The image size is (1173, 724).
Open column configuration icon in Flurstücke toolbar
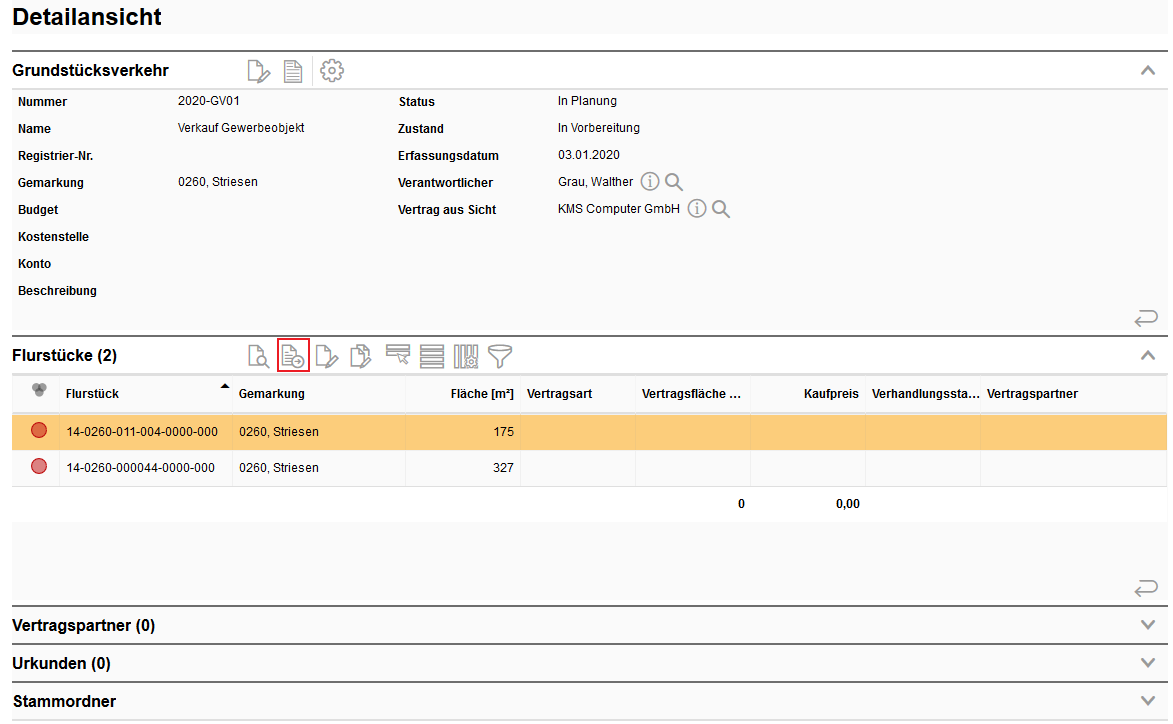pos(466,356)
